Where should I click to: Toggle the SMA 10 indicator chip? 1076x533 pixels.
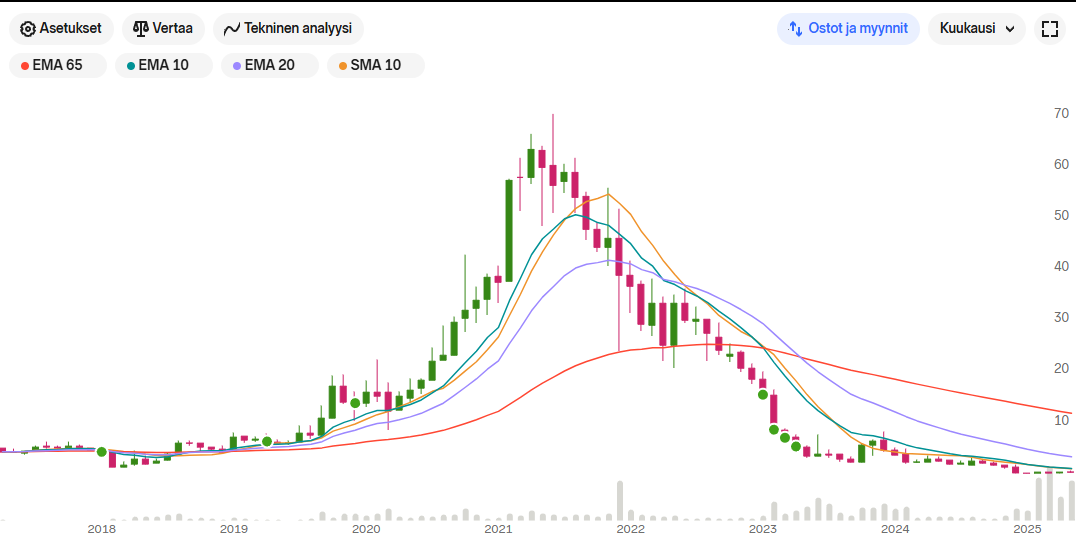375,65
